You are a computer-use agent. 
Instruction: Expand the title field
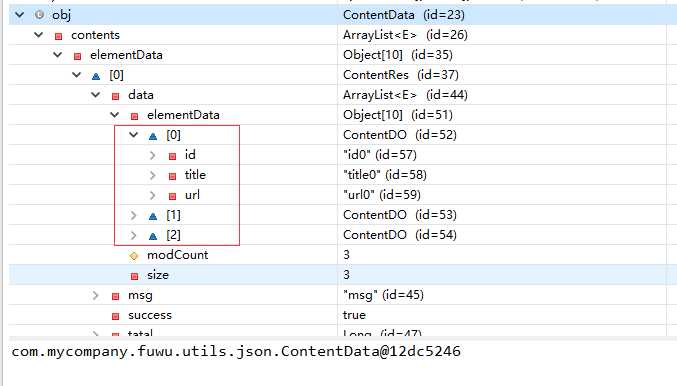(x=152, y=175)
